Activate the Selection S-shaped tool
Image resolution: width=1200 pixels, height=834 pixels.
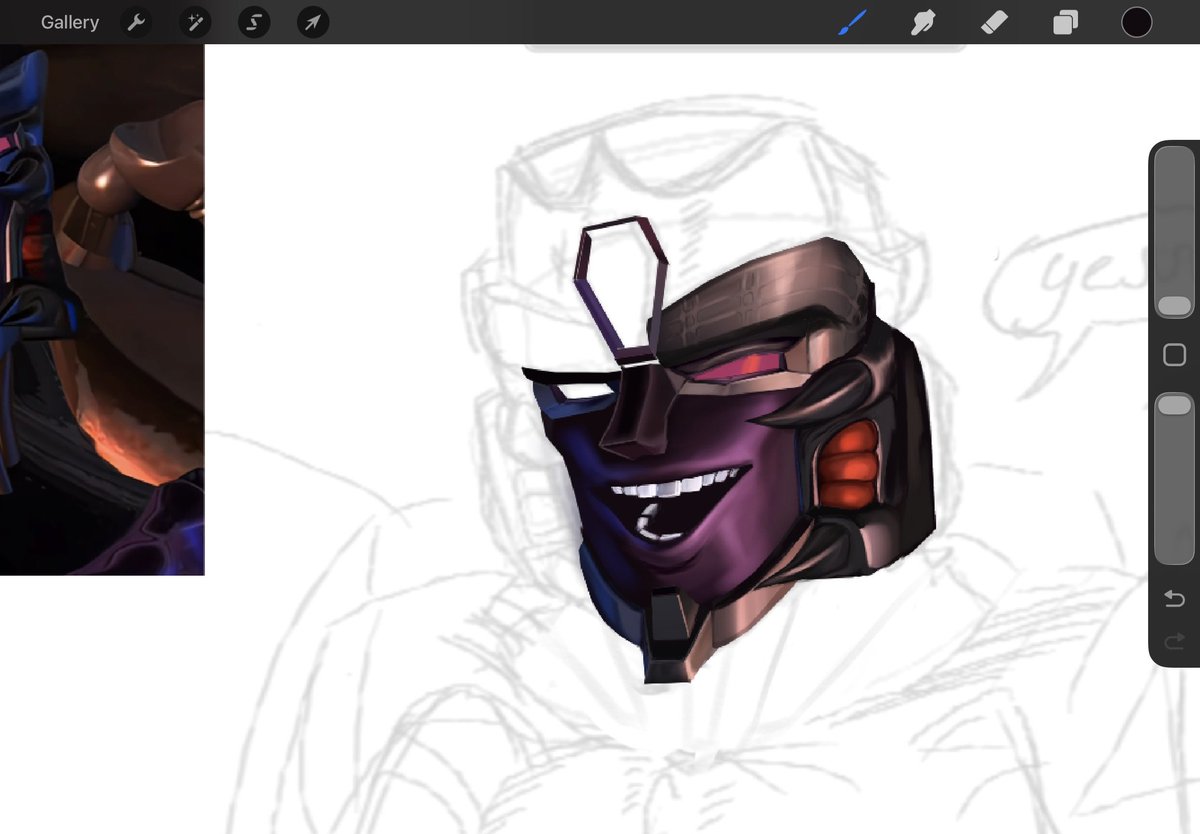pyautogui.click(x=254, y=22)
